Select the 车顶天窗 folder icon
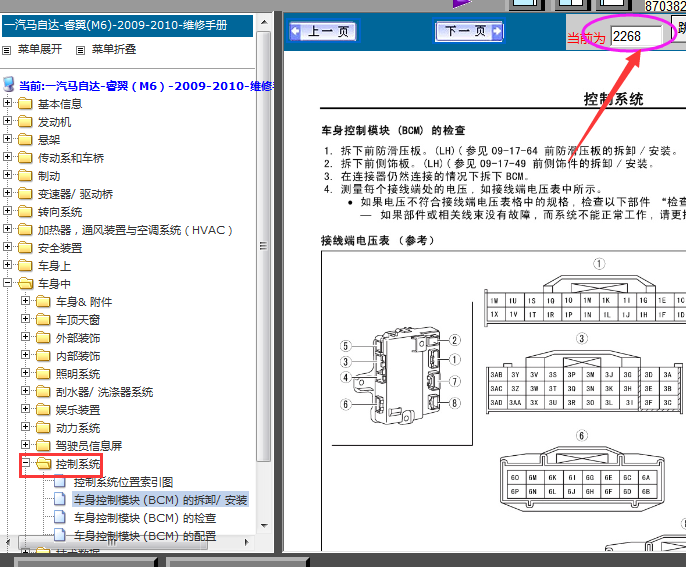This screenshot has height=567, width=686. (x=43, y=320)
